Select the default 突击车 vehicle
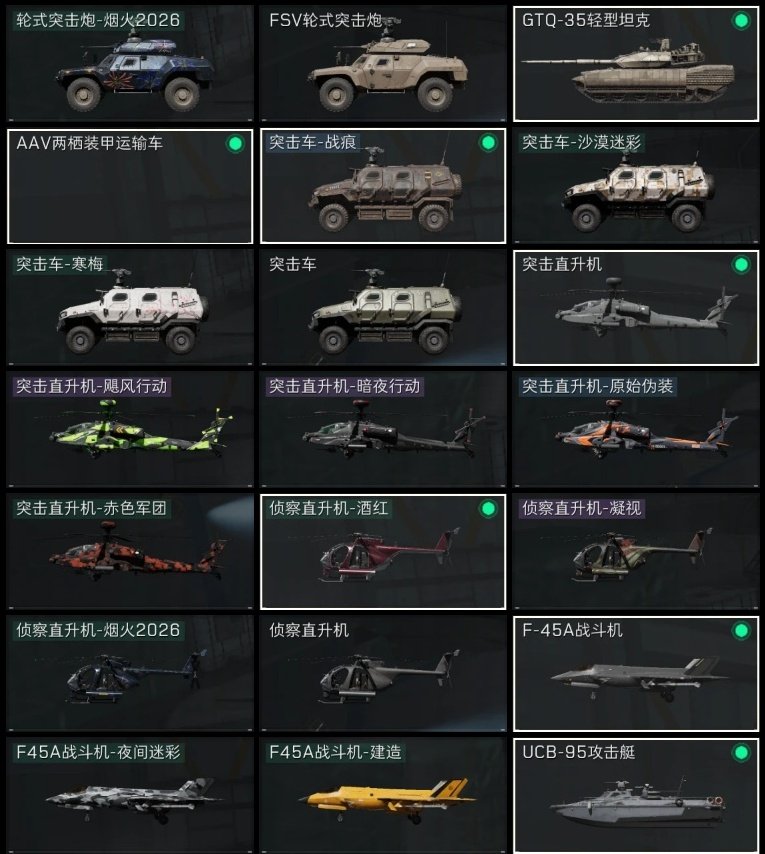The width and height of the screenshot is (765, 854). (x=383, y=308)
